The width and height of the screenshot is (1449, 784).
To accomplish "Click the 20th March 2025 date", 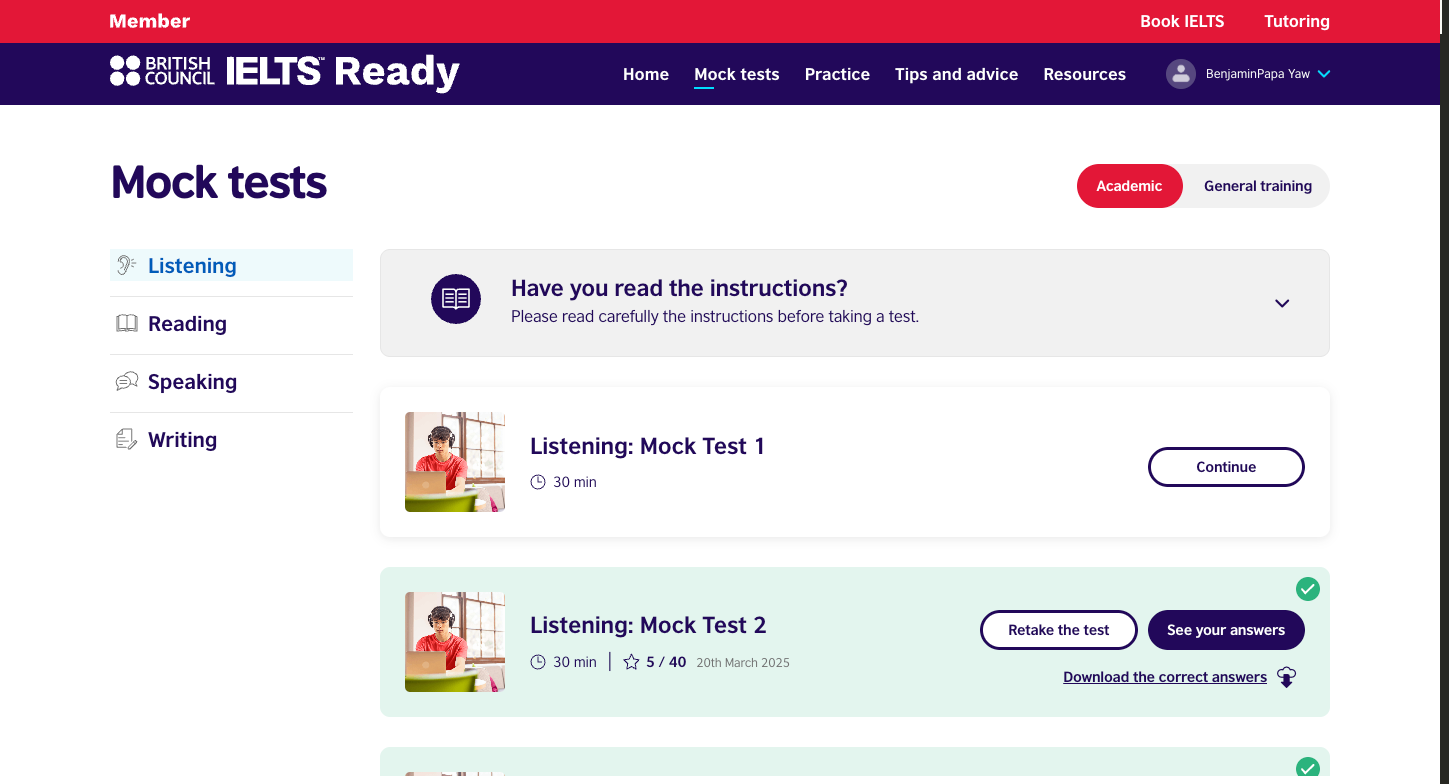I will (743, 662).
